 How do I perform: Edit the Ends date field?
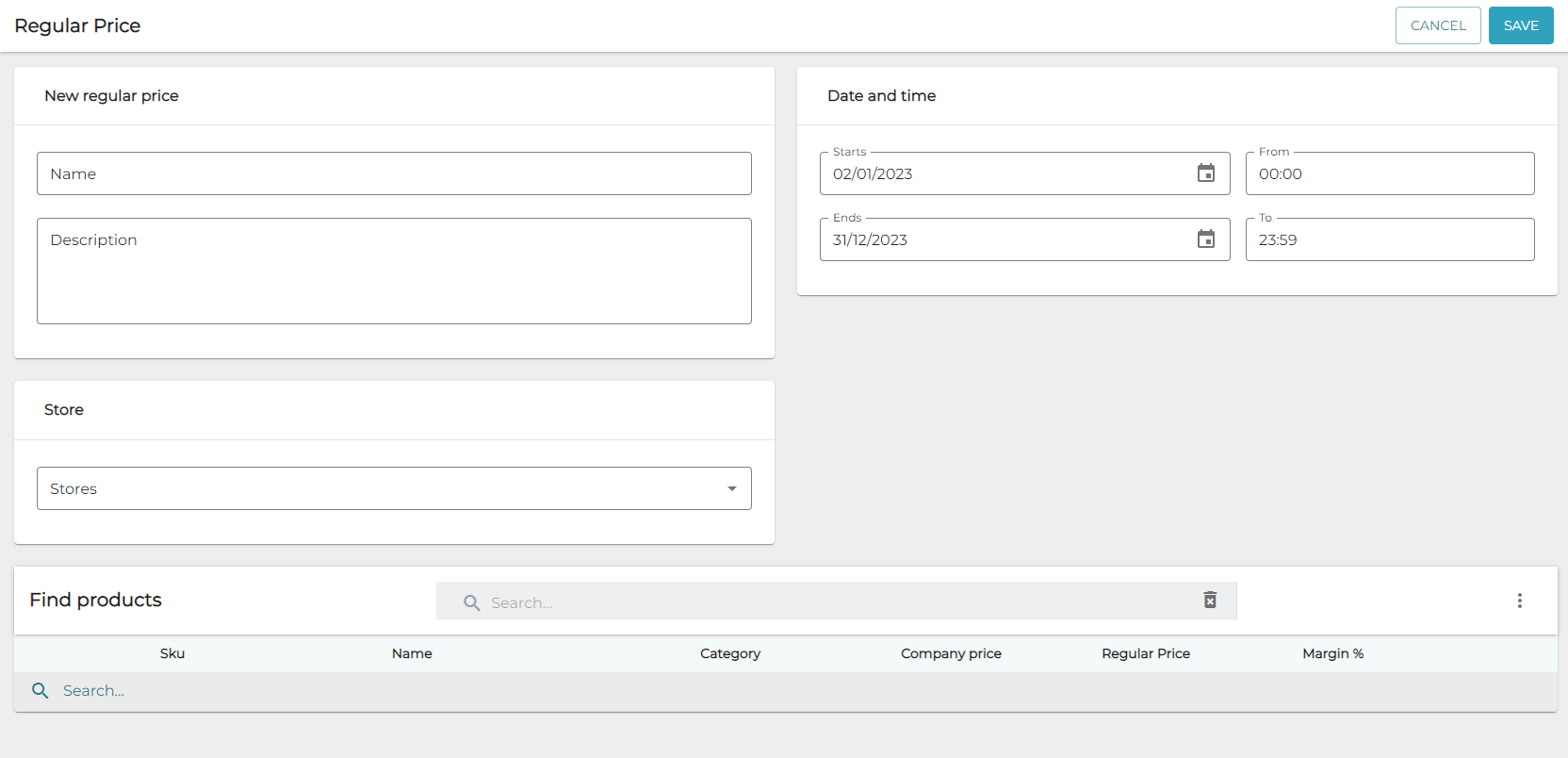pyautogui.click(x=999, y=239)
